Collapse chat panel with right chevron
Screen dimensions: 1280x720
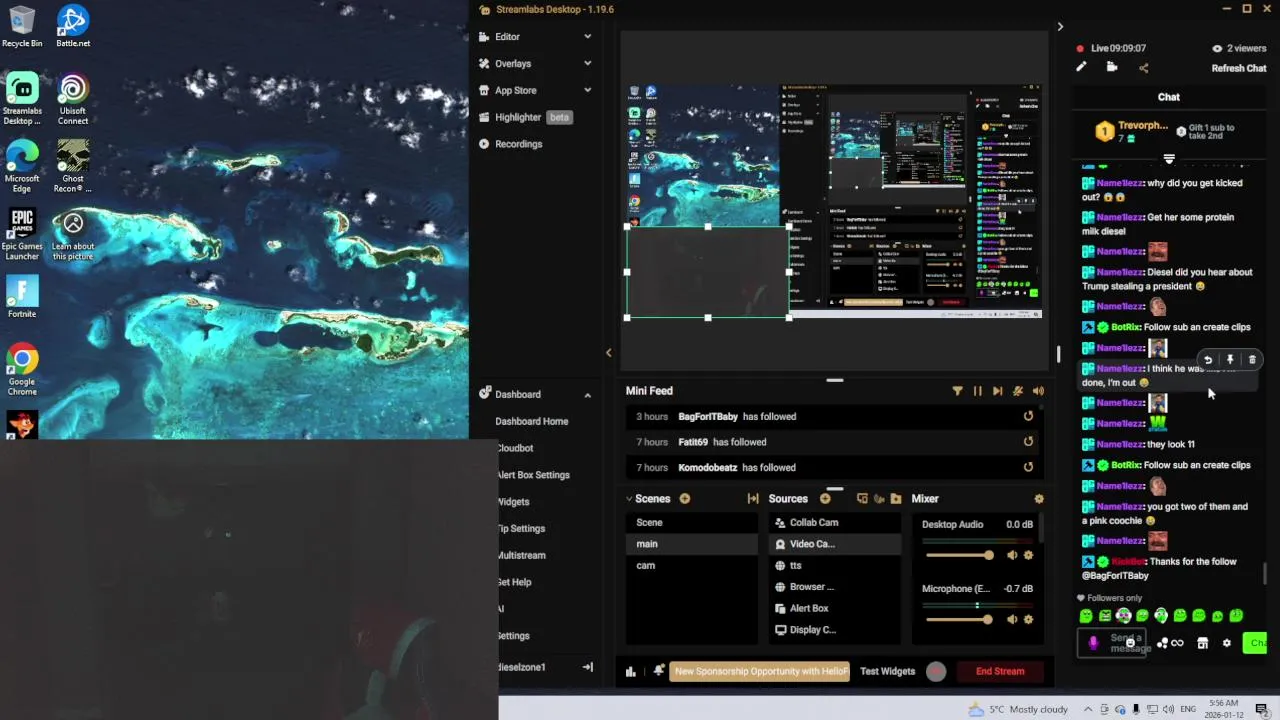[x=1060, y=27]
